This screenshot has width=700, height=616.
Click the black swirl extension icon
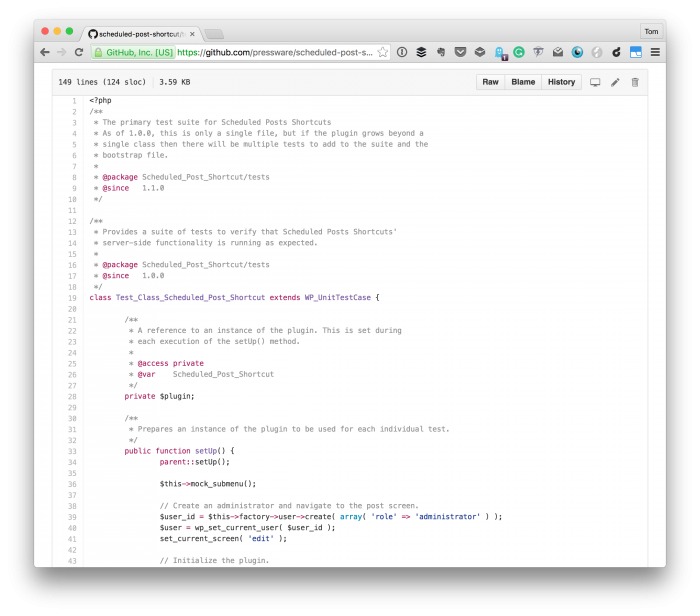pyautogui.click(x=616, y=52)
